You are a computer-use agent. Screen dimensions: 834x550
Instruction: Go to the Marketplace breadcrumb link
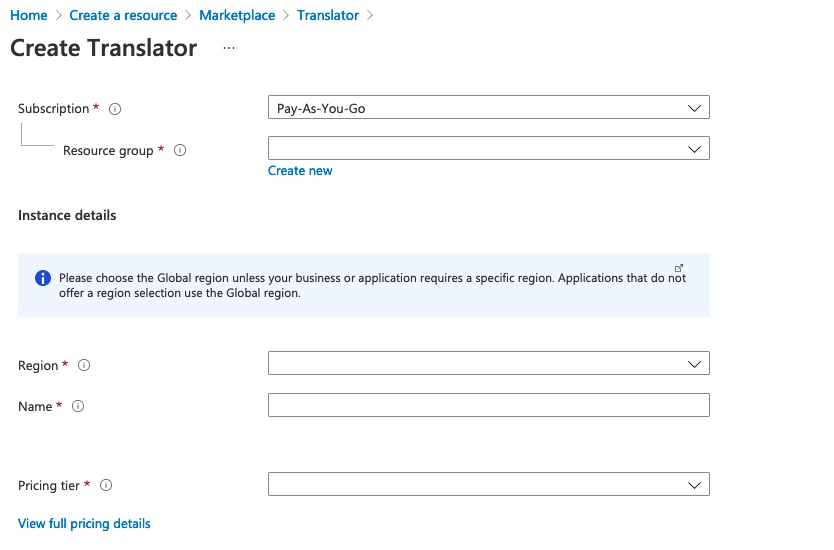237,15
